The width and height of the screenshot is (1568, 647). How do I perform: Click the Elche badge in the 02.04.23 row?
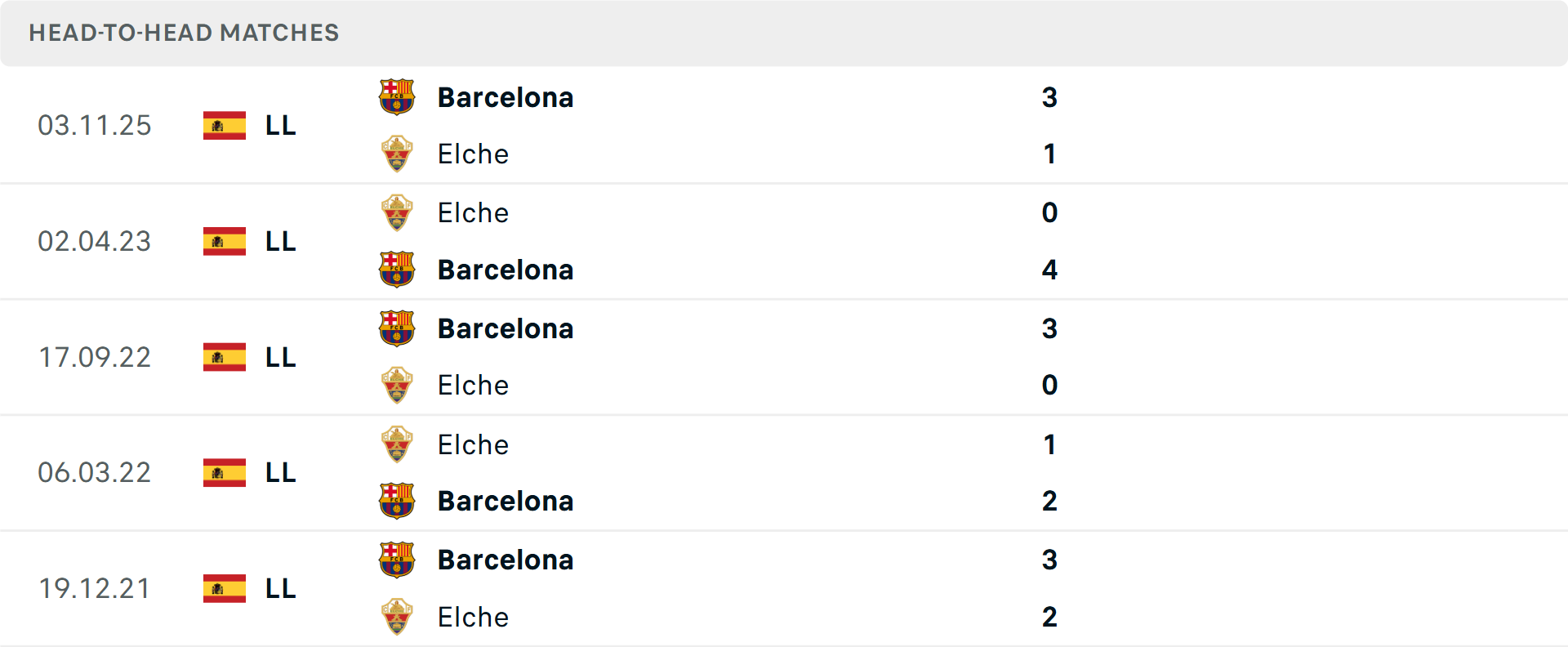pyautogui.click(x=397, y=212)
